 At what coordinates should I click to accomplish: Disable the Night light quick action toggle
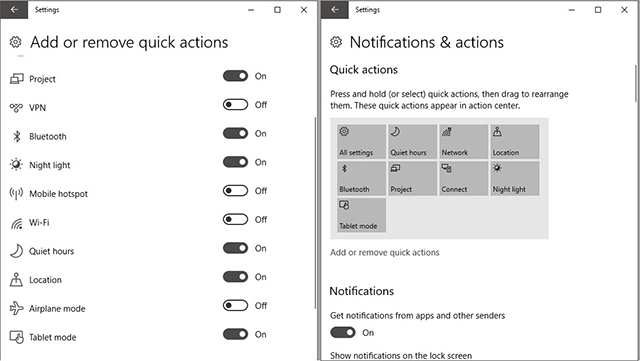(235, 162)
